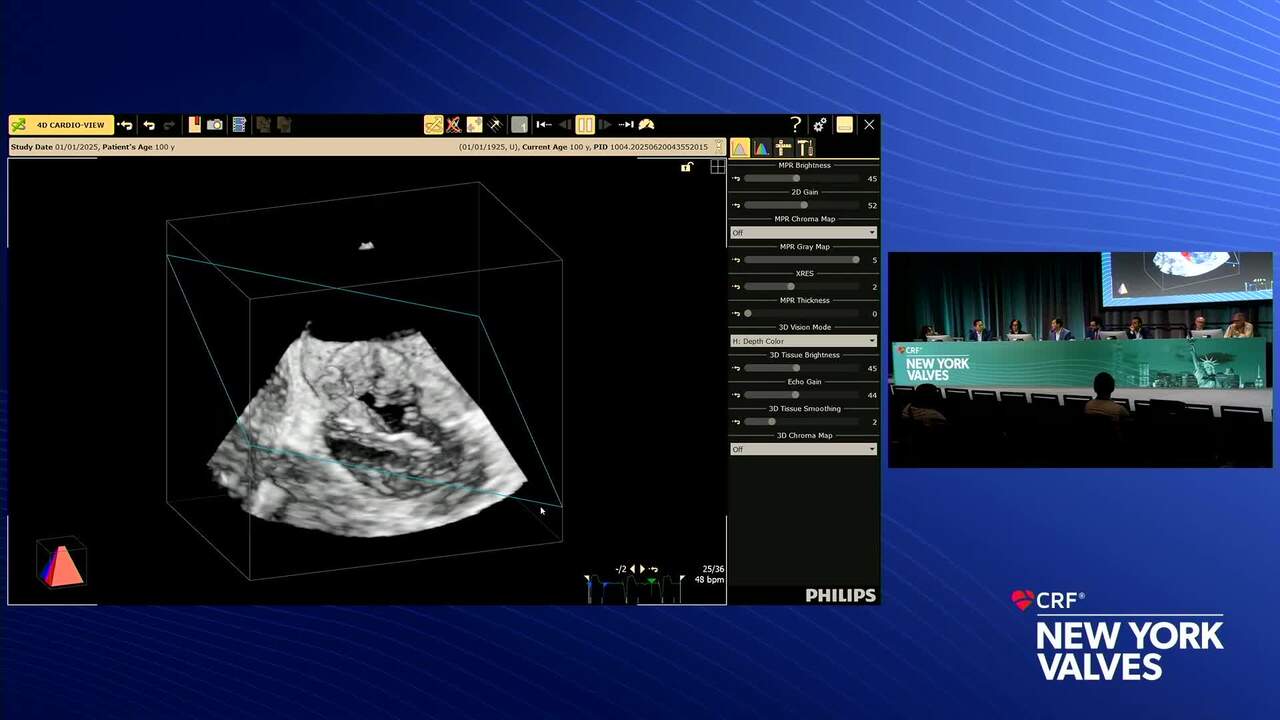Image resolution: width=1280 pixels, height=720 pixels.
Task: Click the undo arrow icon
Action: click(x=149, y=125)
